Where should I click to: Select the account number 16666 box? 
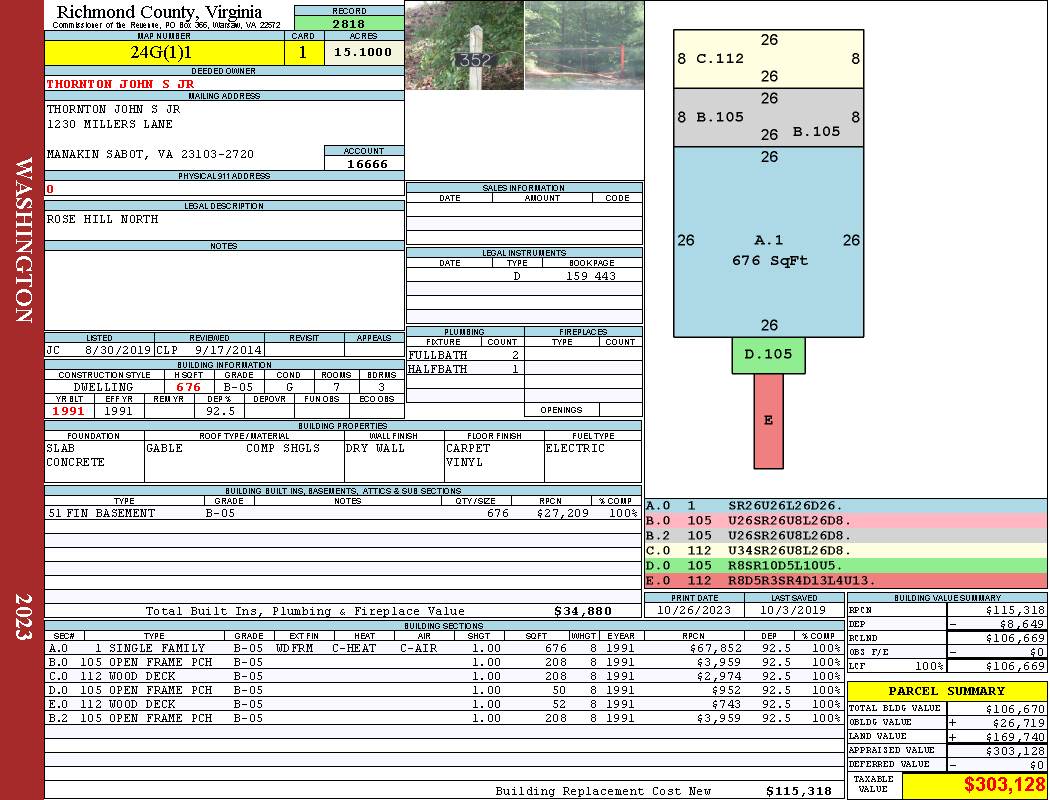(x=364, y=163)
